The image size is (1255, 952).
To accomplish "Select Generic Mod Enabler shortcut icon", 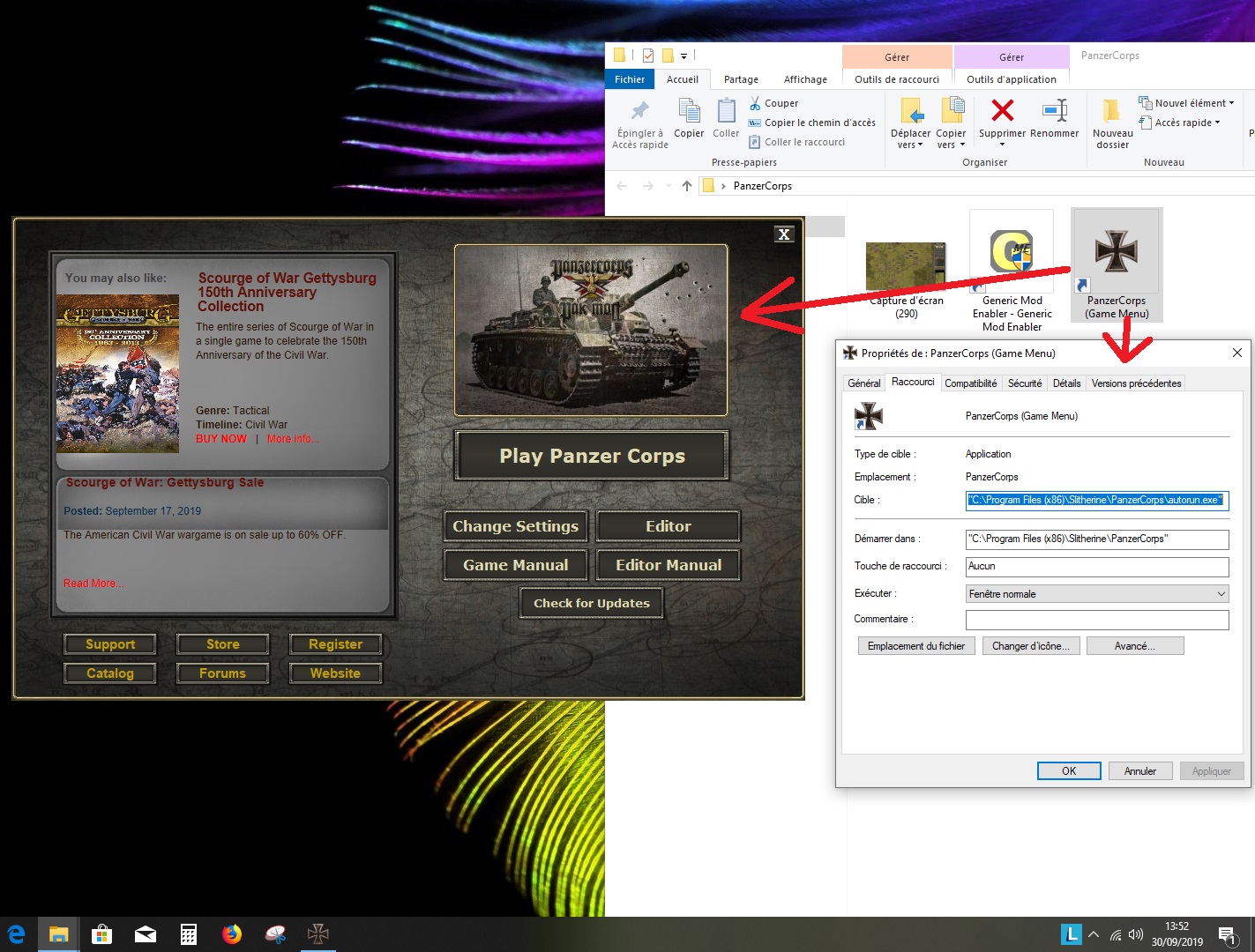I will click(x=1012, y=252).
